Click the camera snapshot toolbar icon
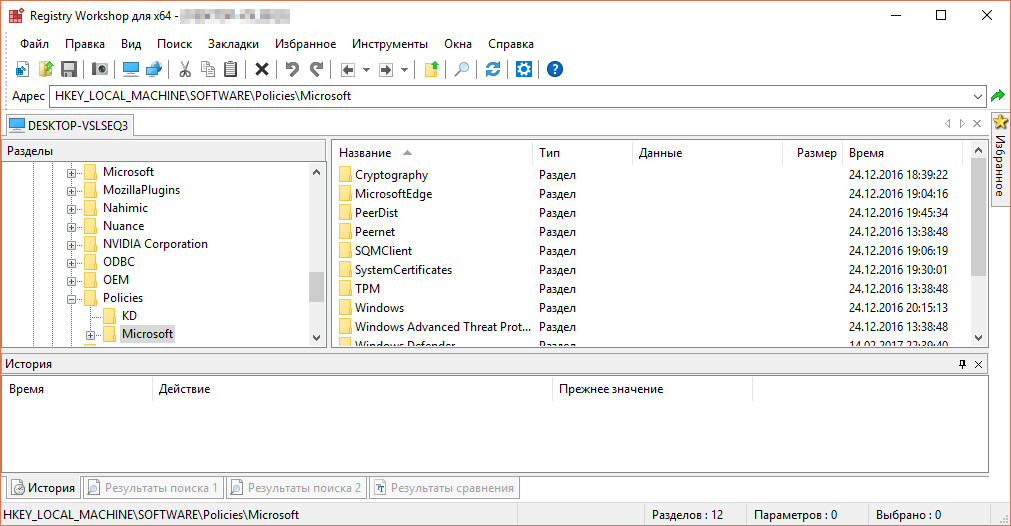Viewport: 1011px width, 526px height. 99,69
